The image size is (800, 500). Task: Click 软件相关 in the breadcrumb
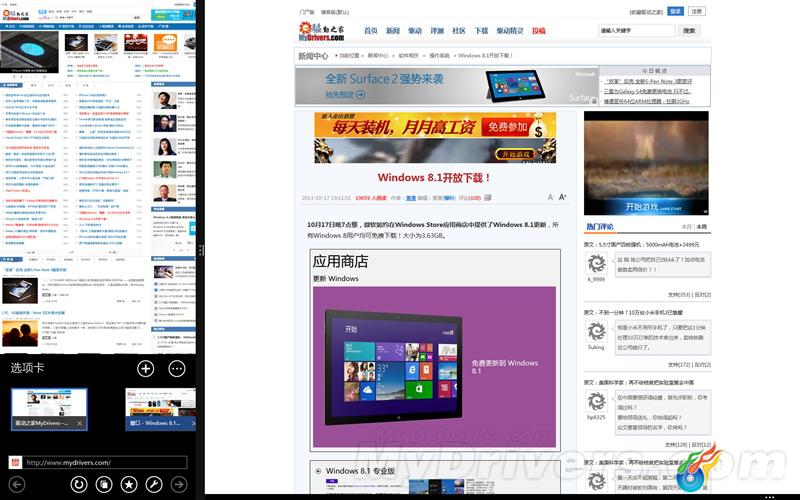[409, 55]
